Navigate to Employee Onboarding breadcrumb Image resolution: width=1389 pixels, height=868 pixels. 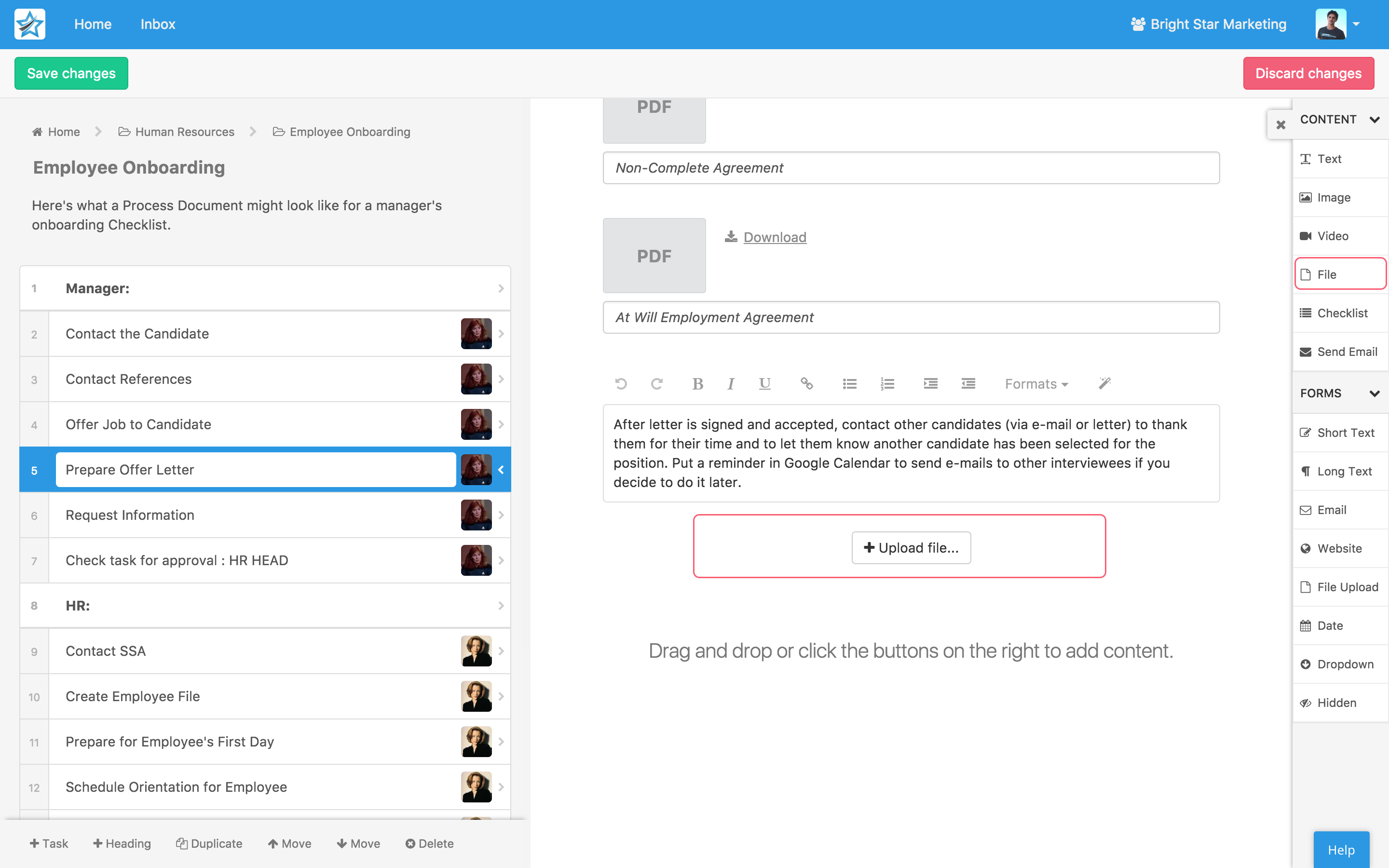(341, 132)
